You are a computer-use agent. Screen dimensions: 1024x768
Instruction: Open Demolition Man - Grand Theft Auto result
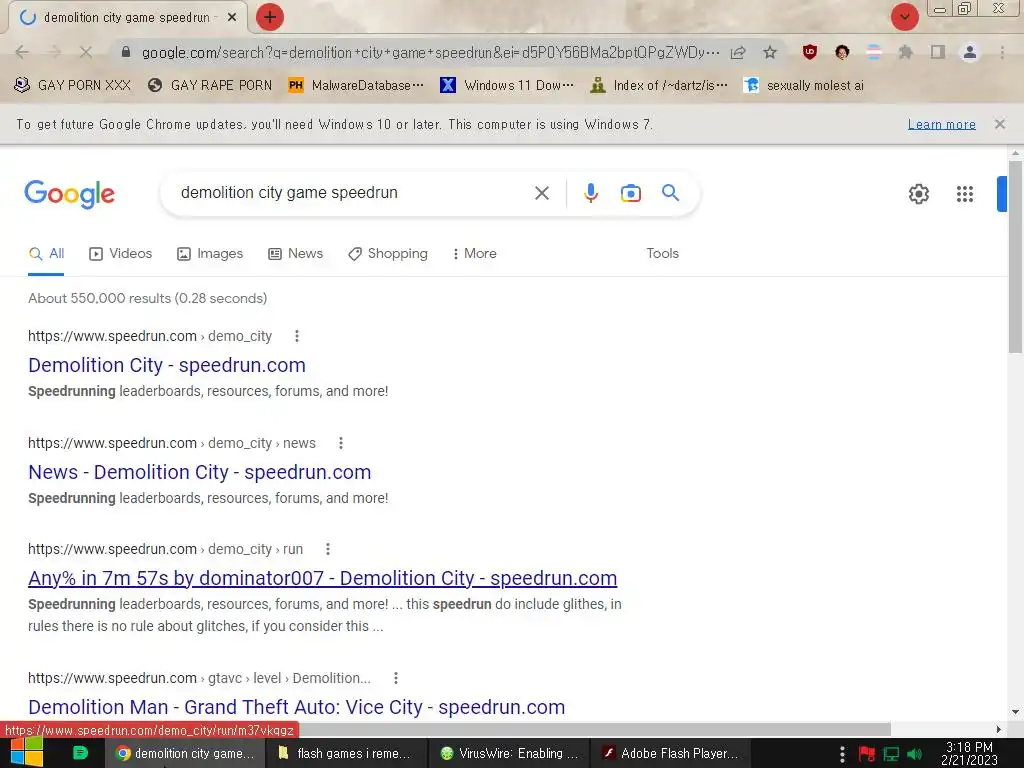pos(296,707)
